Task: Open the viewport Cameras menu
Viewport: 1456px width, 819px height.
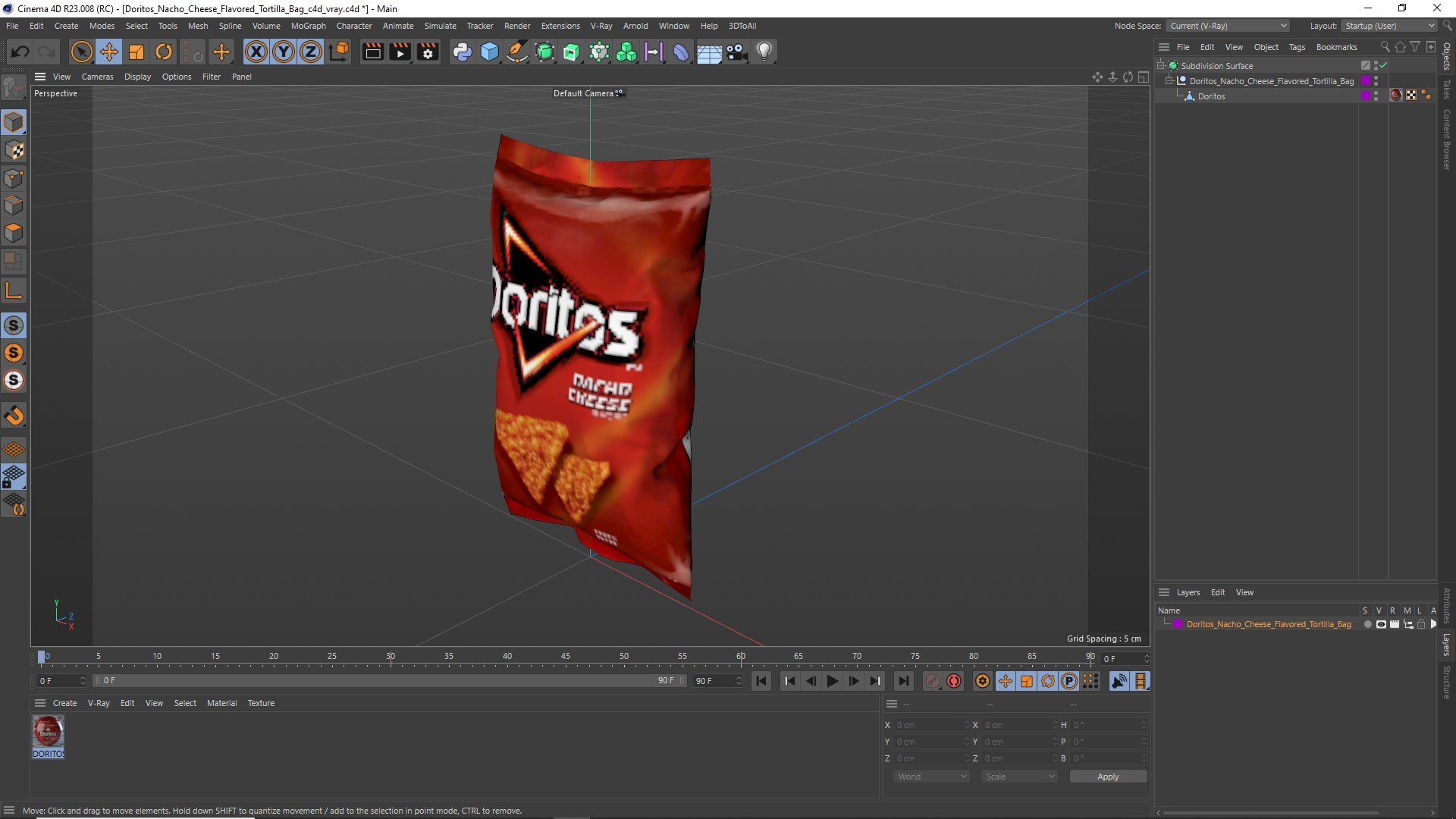Action: [x=97, y=77]
